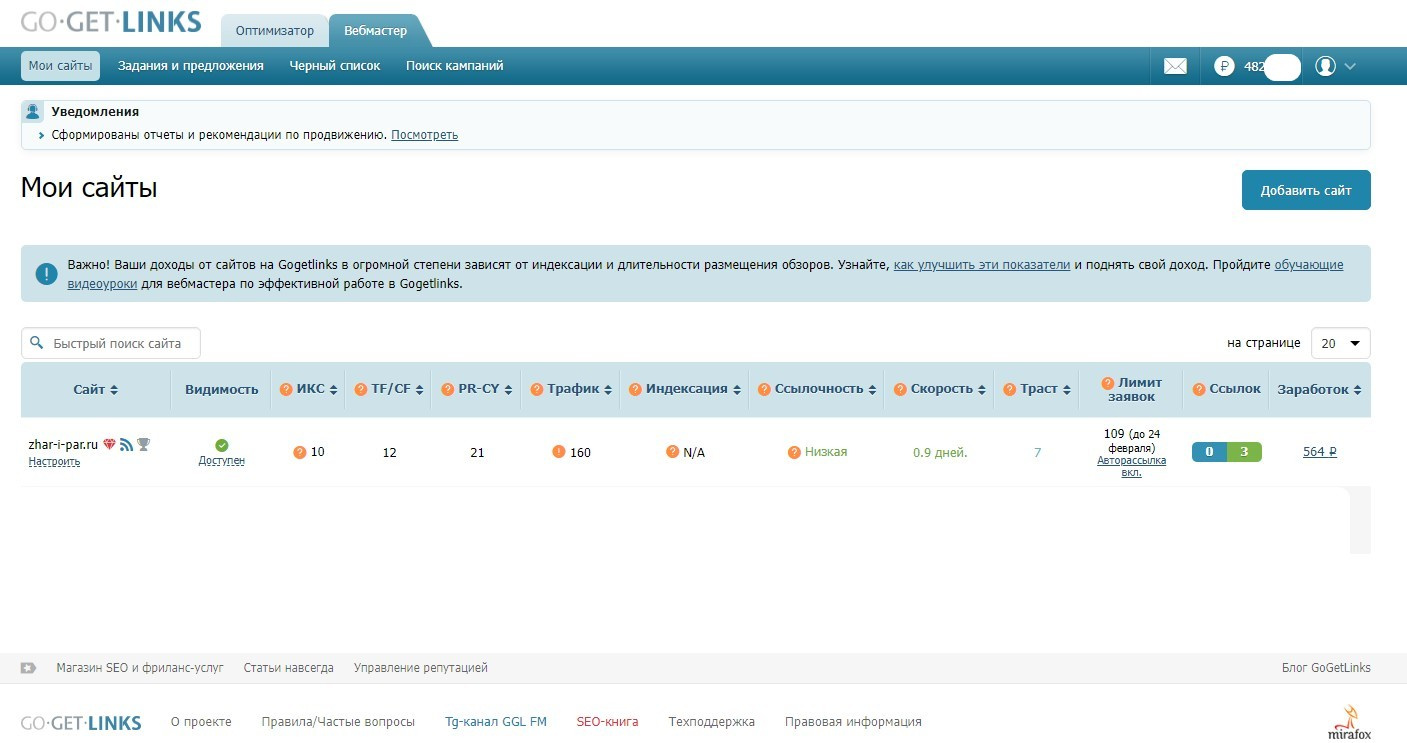
Task: Open the Мои сайты menu item
Action: click(61, 66)
